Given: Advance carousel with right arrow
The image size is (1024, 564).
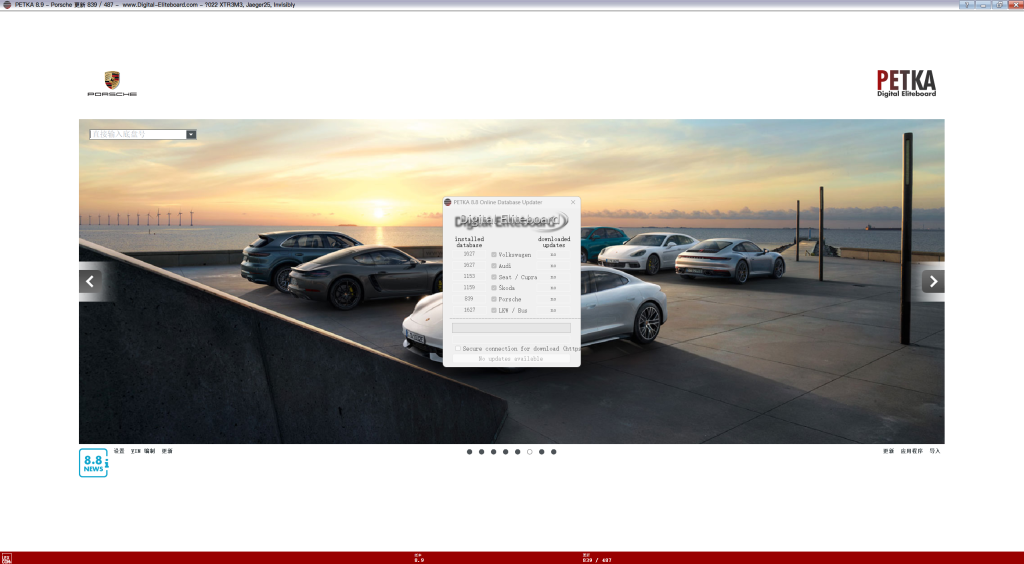Looking at the screenshot, I should [932, 282].
